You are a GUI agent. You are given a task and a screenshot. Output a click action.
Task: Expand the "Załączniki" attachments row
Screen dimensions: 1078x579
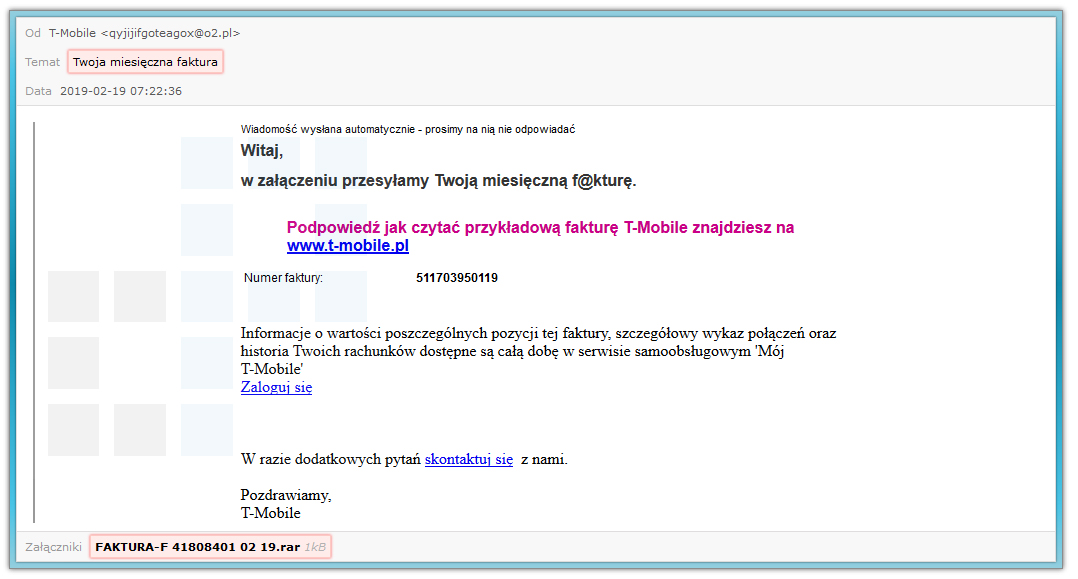point(55,546)
